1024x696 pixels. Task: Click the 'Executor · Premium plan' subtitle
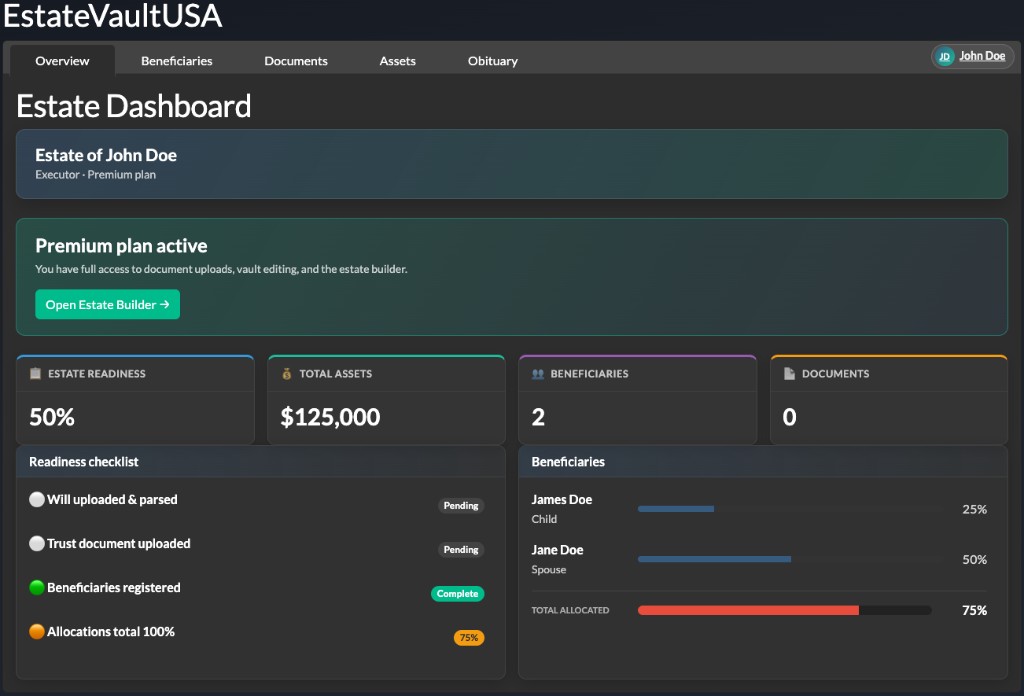[95, 174]
